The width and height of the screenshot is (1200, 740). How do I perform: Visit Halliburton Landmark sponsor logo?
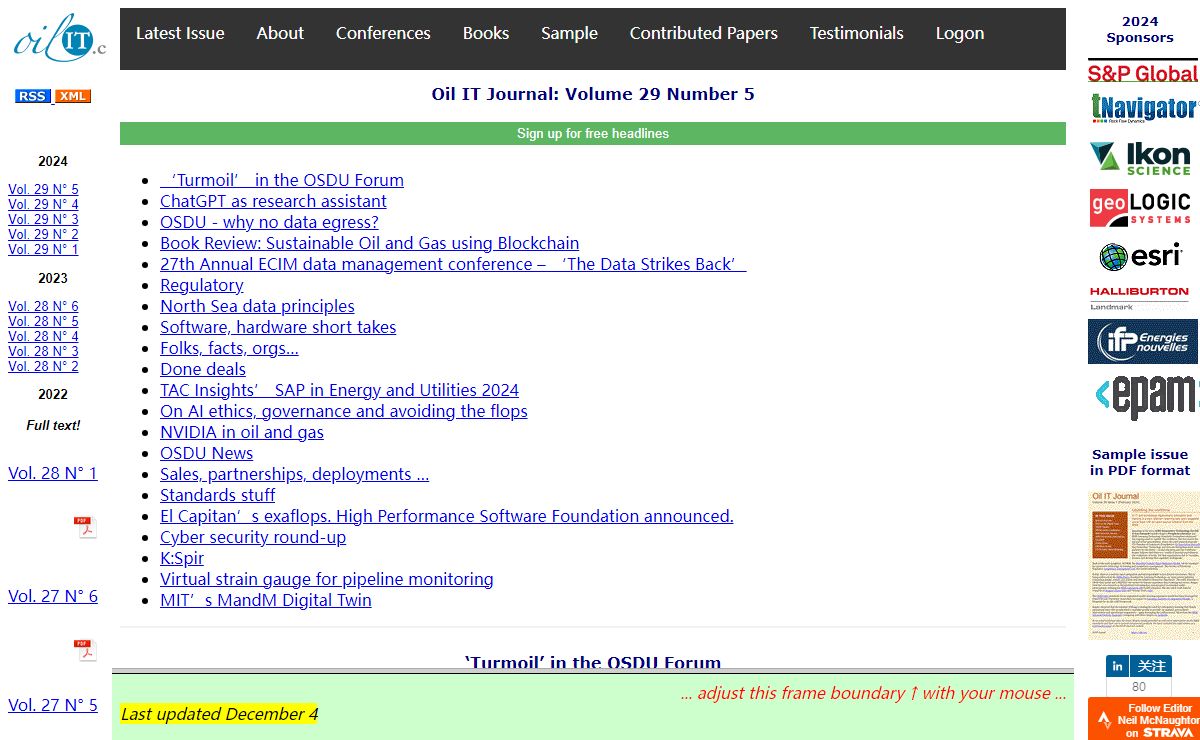point(1139,299)
